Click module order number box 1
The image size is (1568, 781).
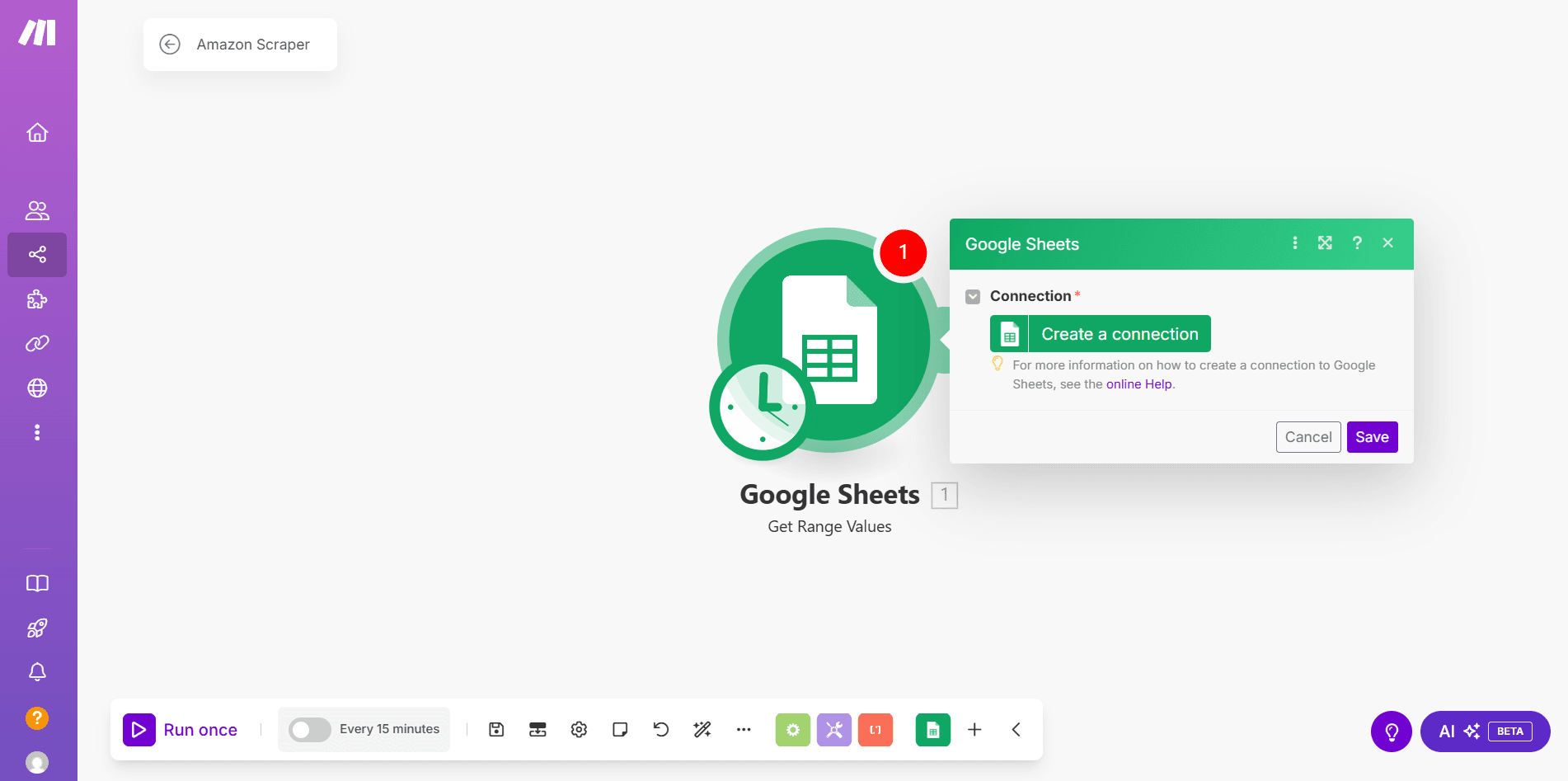tap(945, 495)
